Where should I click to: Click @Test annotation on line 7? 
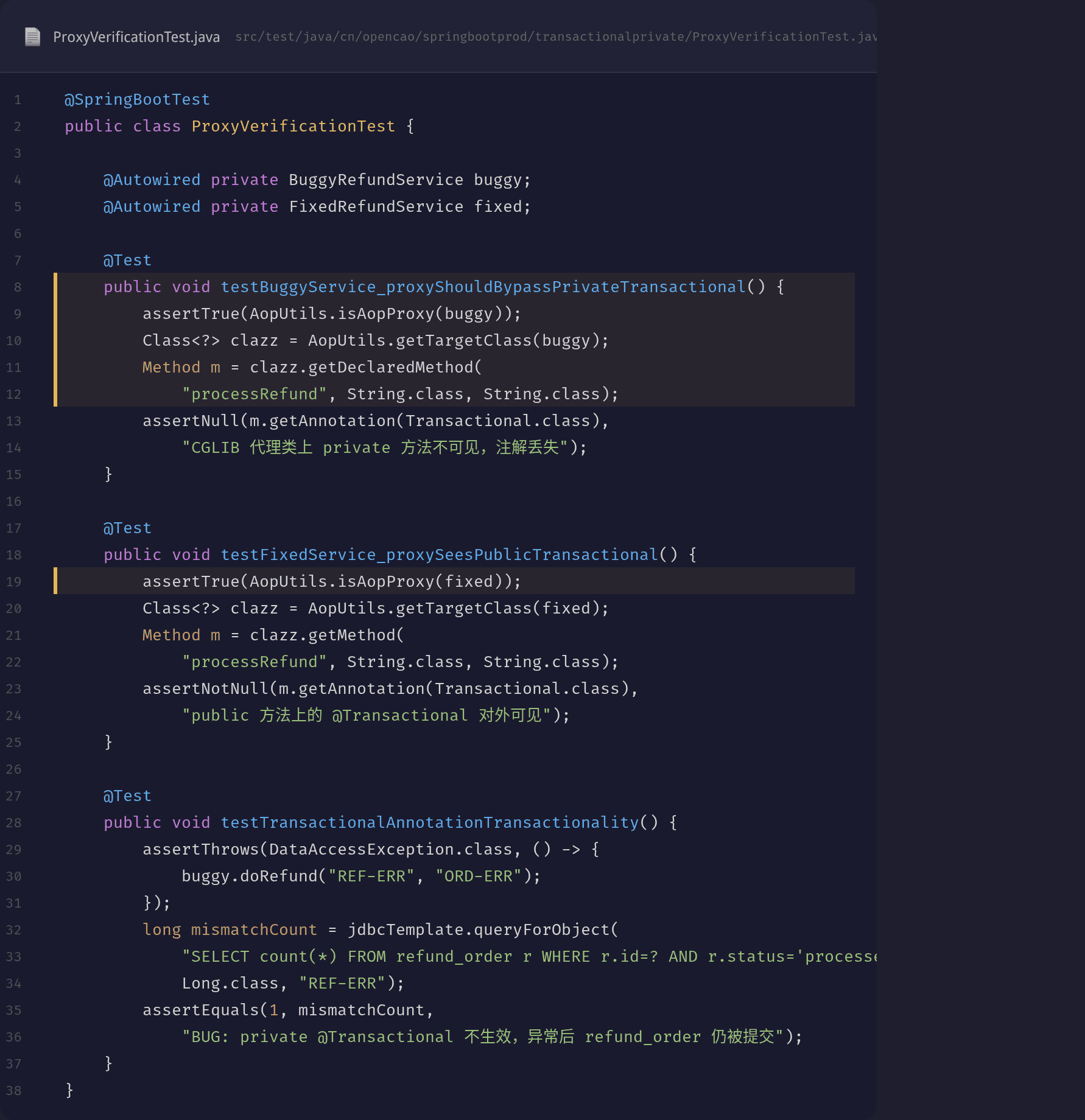127,260
